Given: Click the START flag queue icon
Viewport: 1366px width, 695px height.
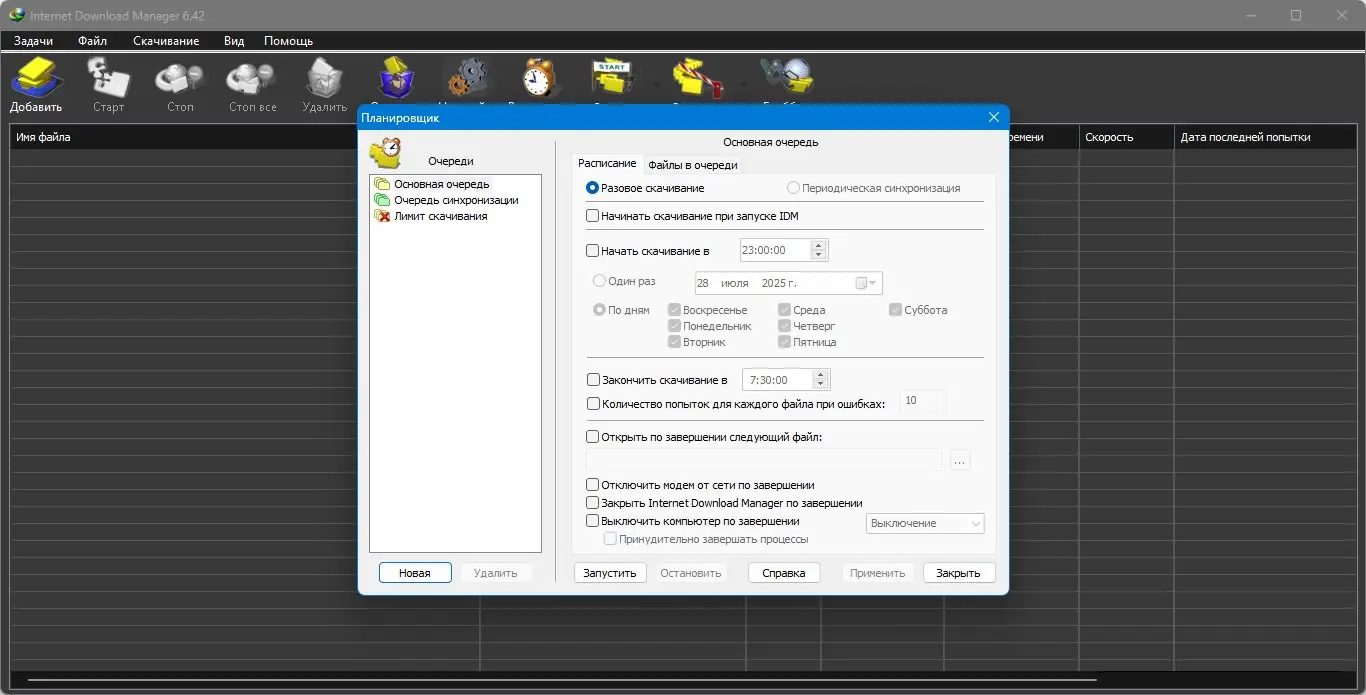Looking at the screenshot, I should click(611, 75).
